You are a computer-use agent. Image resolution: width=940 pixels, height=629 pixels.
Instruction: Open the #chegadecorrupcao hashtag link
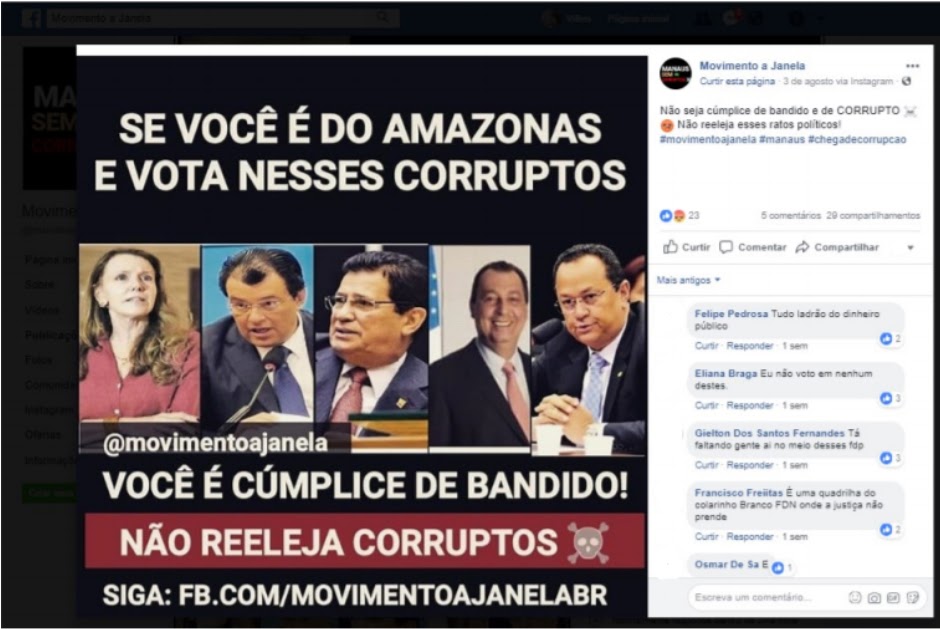[x=857, y=139]
